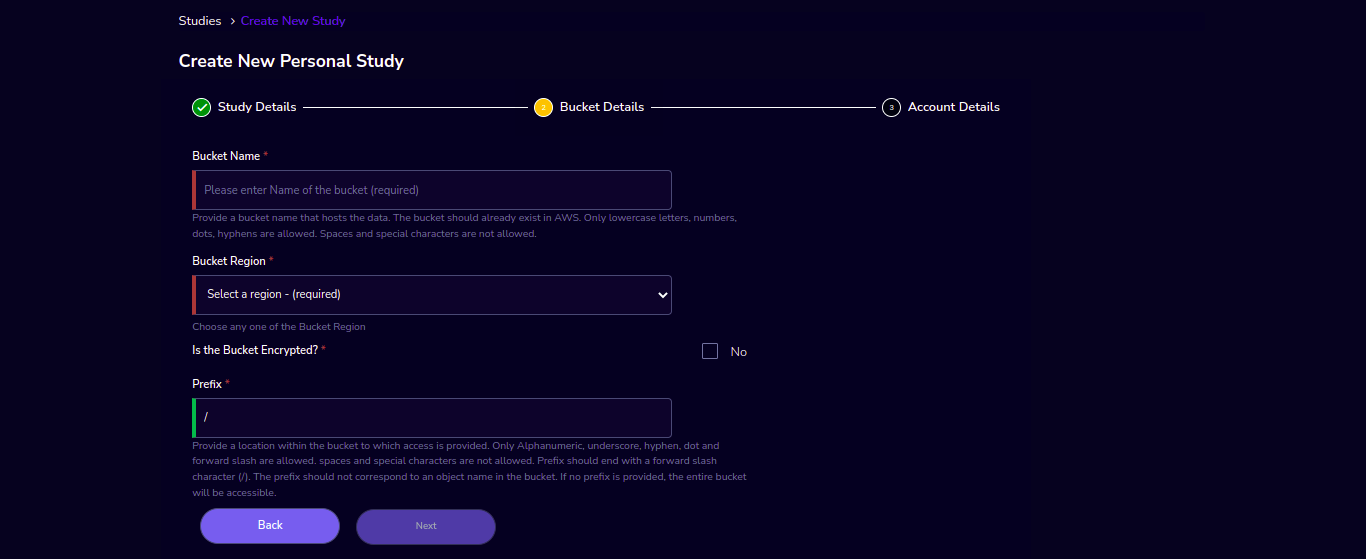Jump to the Account Details step label

954,107
